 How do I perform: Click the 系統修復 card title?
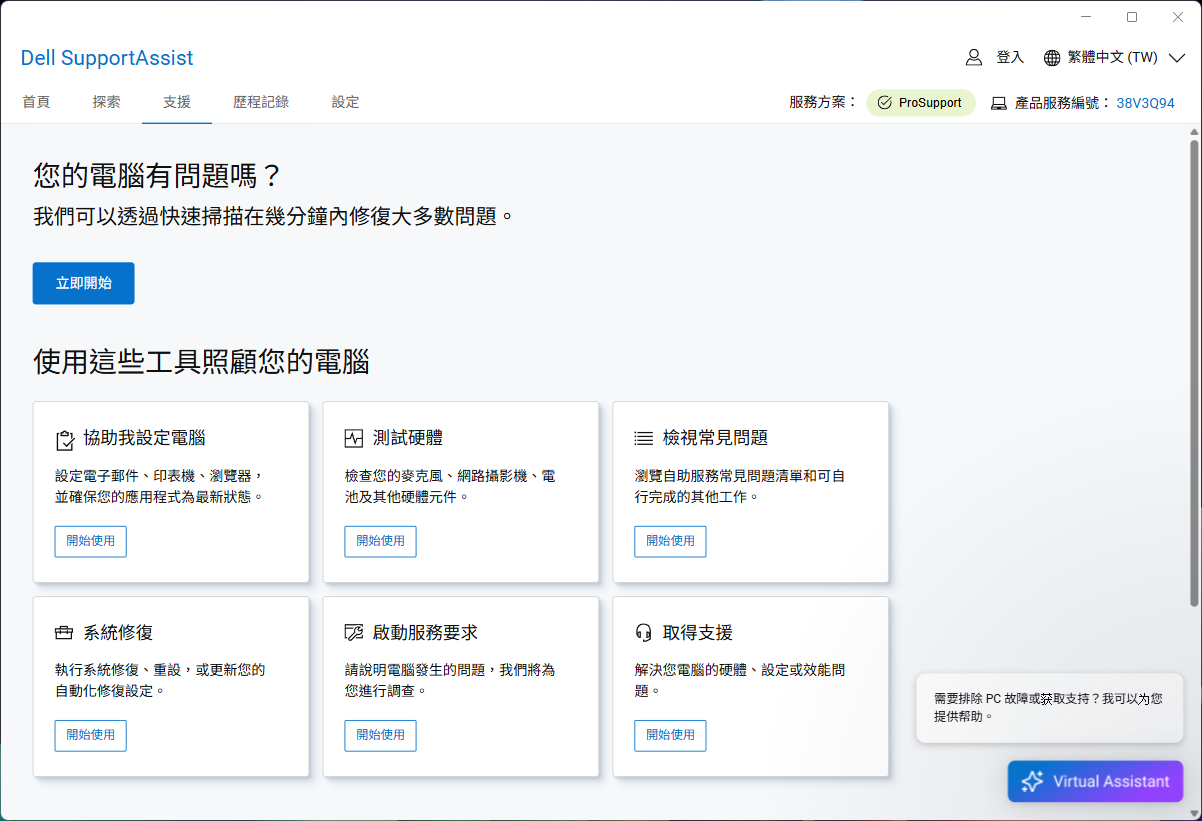118,633
